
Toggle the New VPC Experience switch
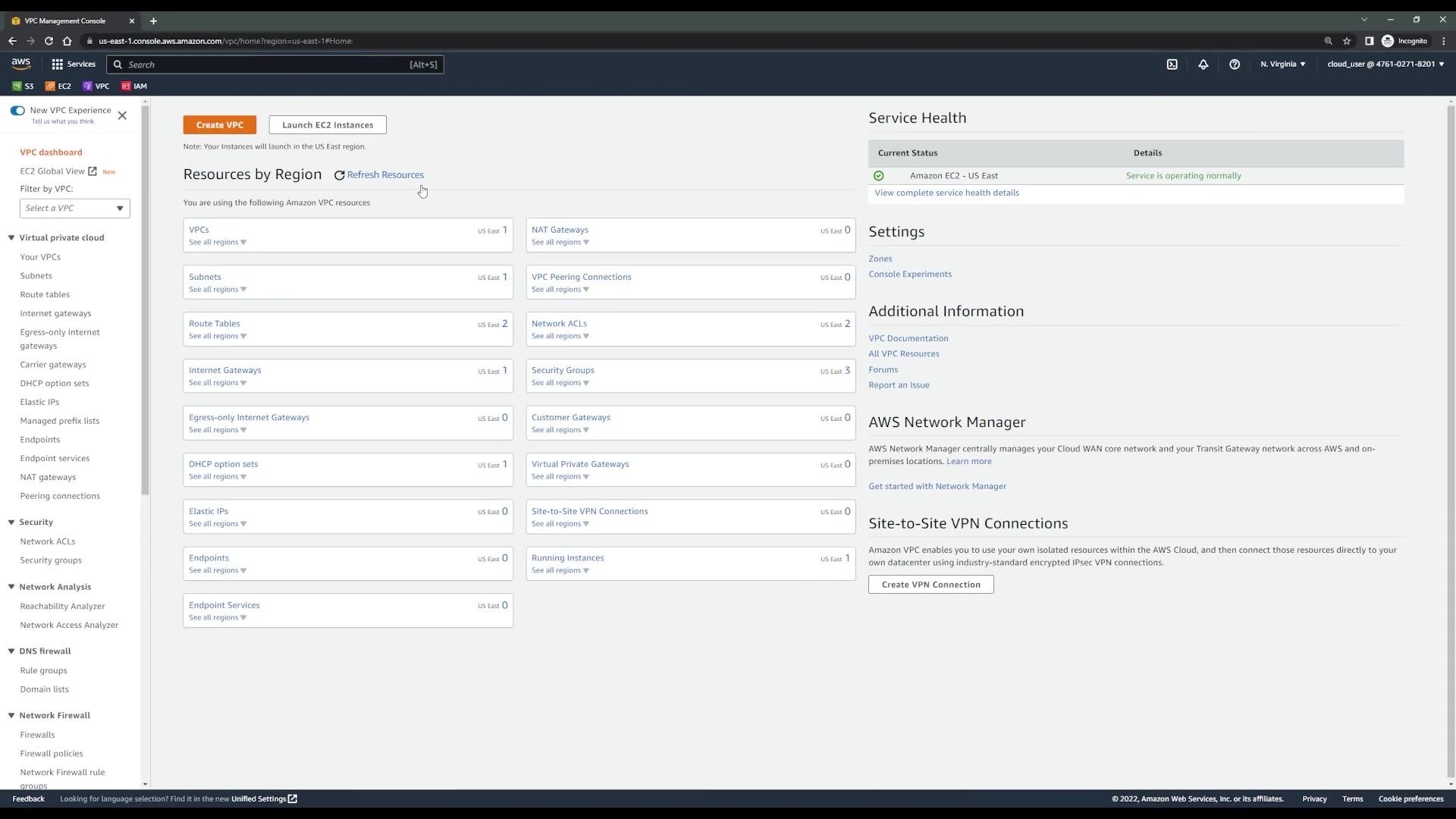coord(17,111)
